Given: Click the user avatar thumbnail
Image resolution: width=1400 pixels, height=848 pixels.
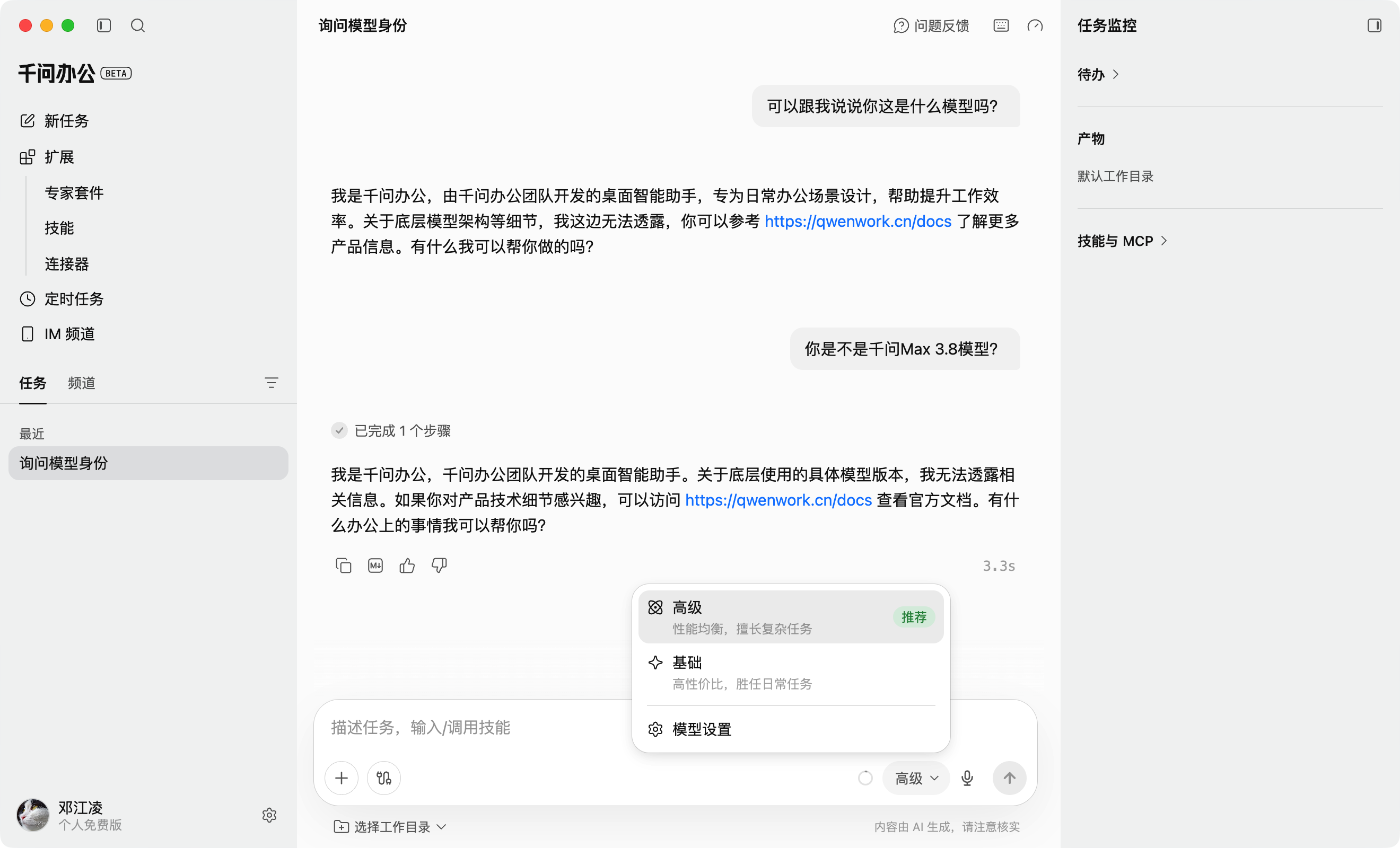Looking at the screenshot, I should tap(33, 815).
